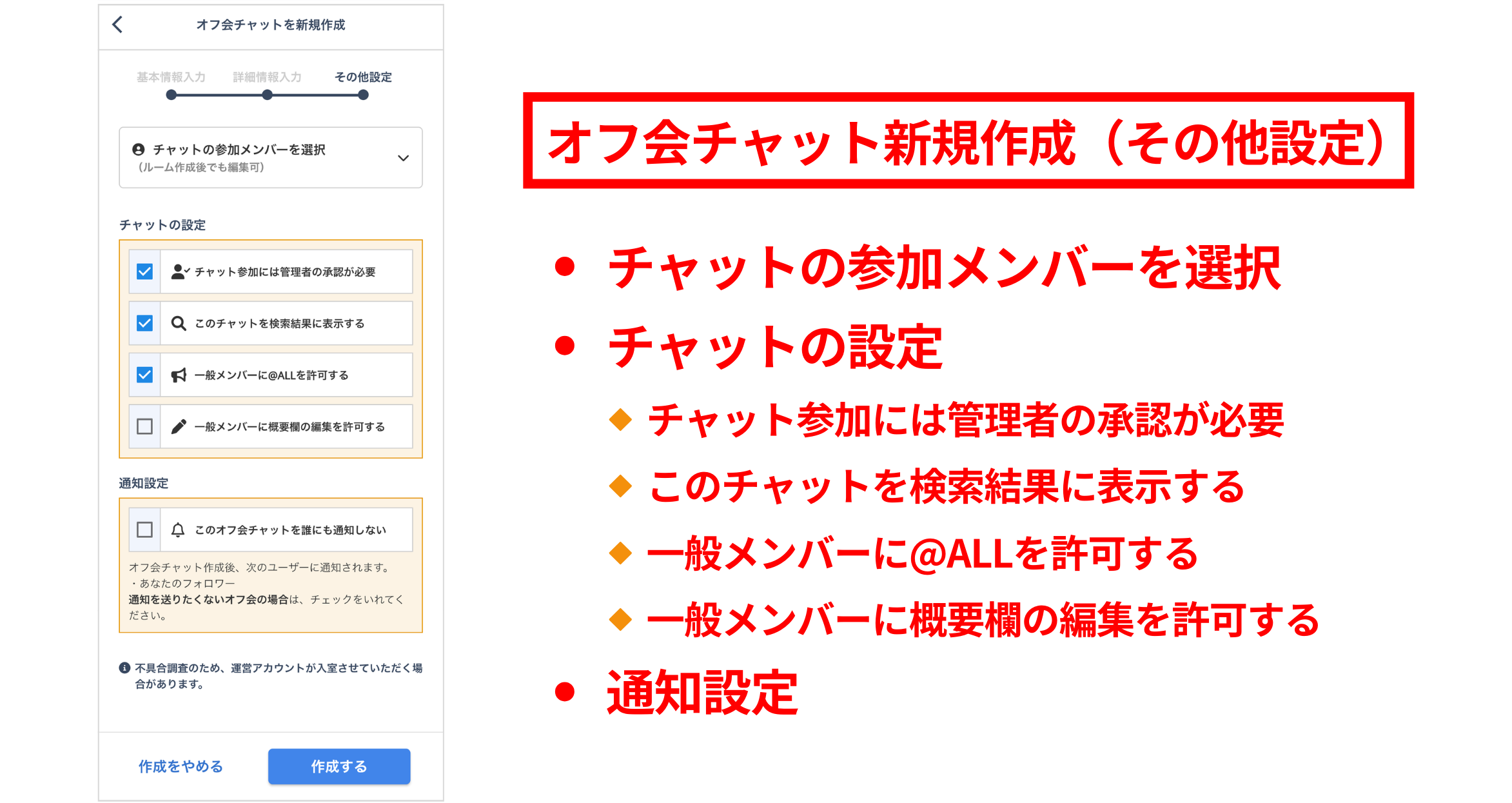This screenshot has width=1512, height=803.
Task: Click the info icon beside bug investigation note
Action: pos(124,668)
